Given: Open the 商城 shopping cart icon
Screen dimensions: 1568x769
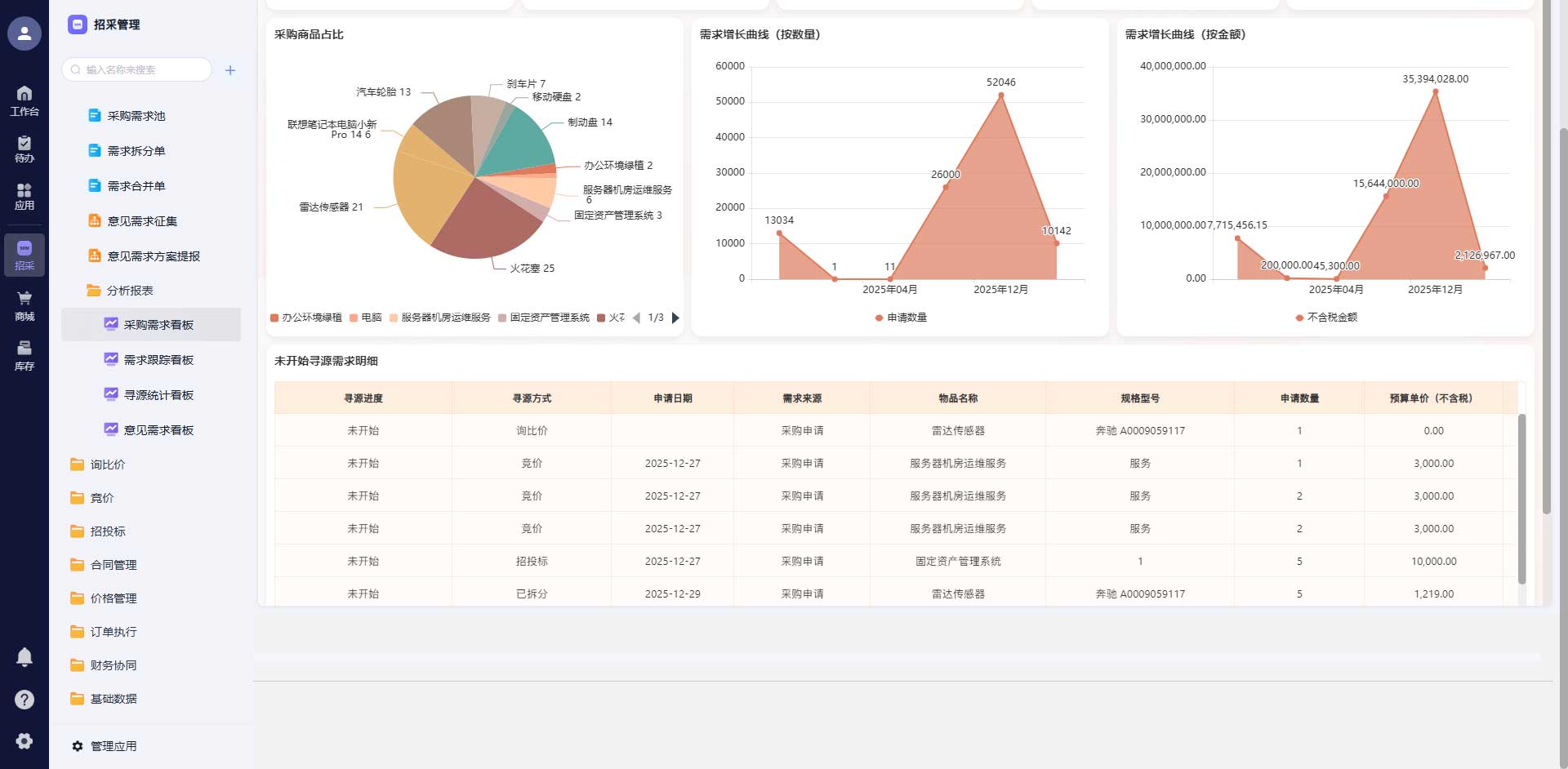Looking at the screenshot, I should (24, 305).
